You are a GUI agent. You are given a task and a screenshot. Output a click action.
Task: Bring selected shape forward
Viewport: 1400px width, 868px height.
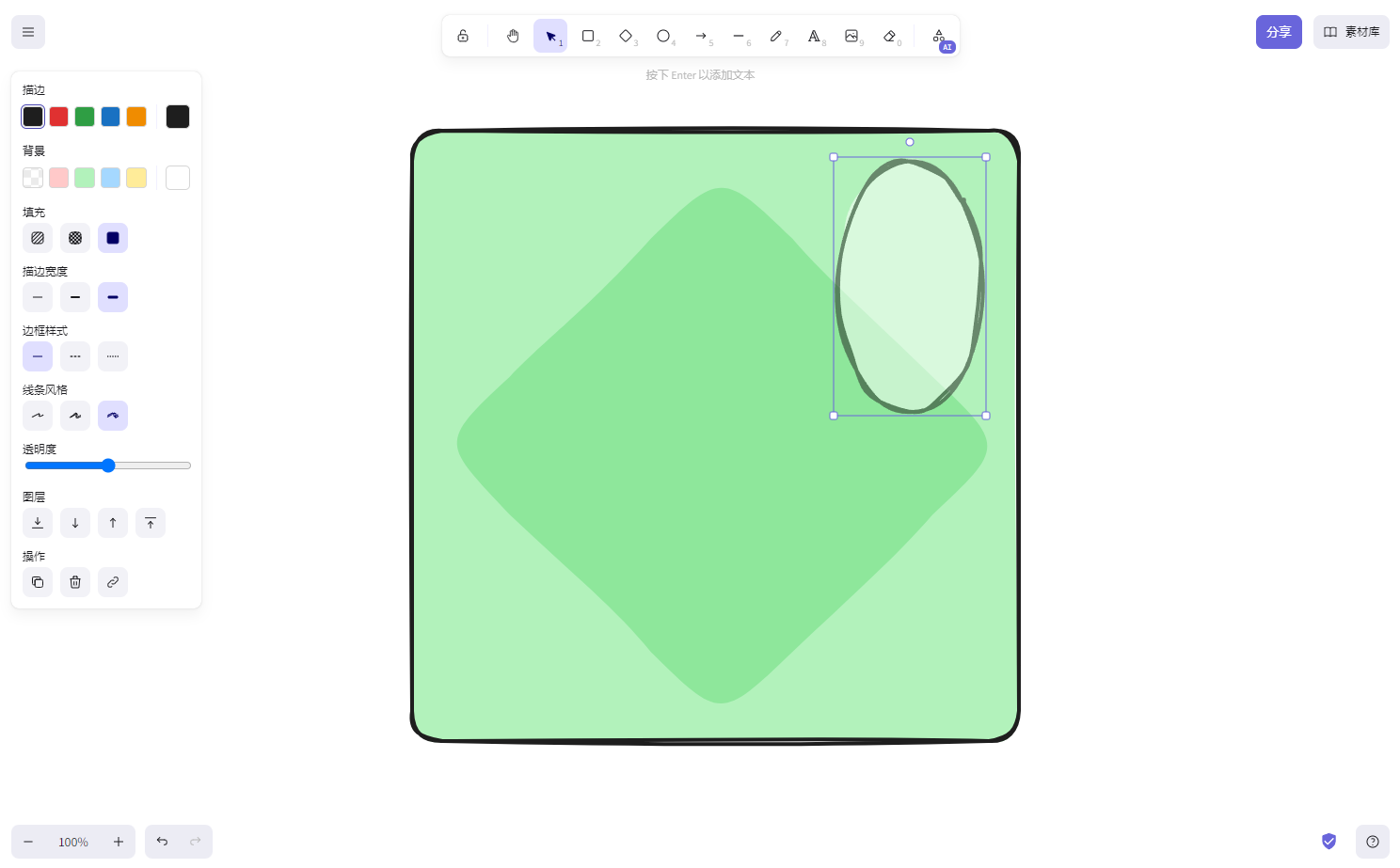point(113,523)
